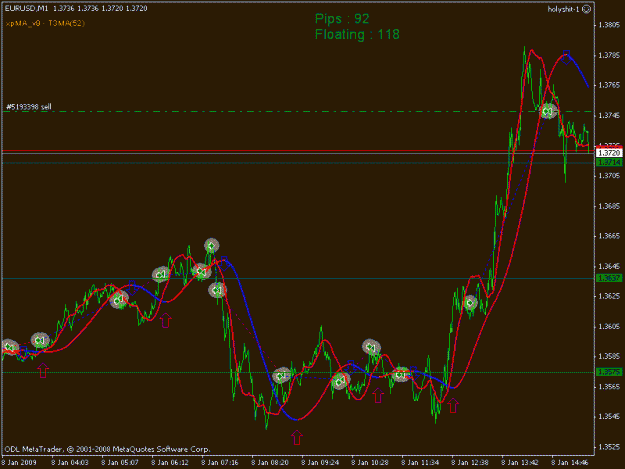Click the '8 Jan 14:46' time axis label
The width and height of the screenshot is (625, 469).
pos(570,463)
